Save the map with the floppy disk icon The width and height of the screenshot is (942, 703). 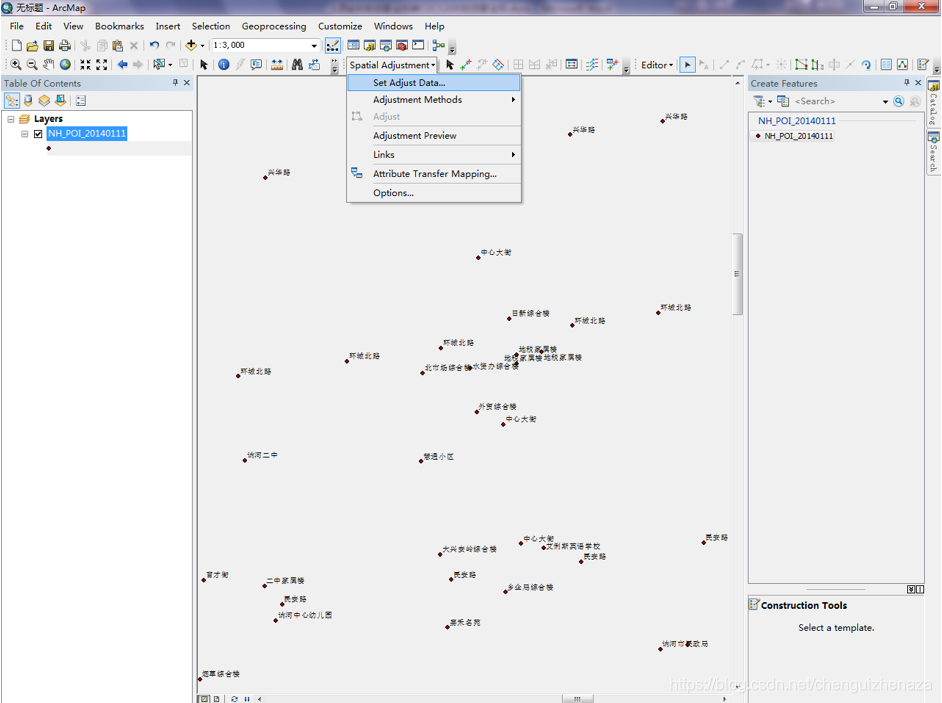coord(49,45)
